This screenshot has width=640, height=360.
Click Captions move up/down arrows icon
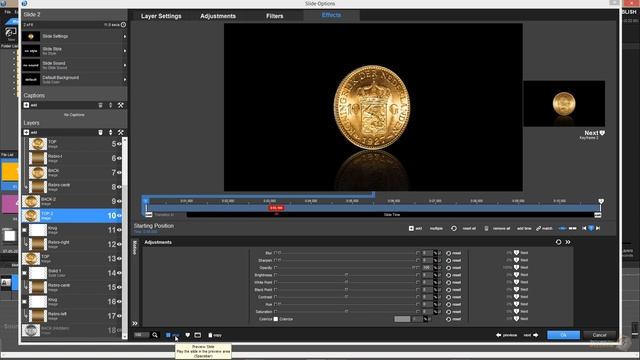click(111, 105)
